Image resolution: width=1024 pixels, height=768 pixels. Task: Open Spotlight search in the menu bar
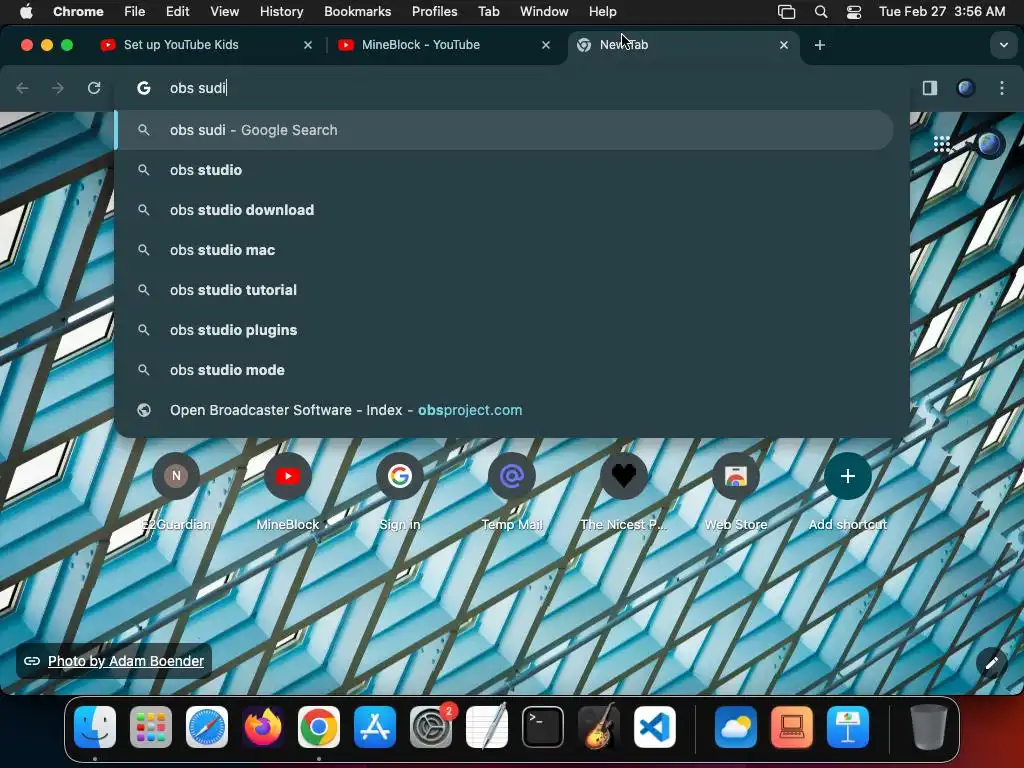(x=821, y=12)
